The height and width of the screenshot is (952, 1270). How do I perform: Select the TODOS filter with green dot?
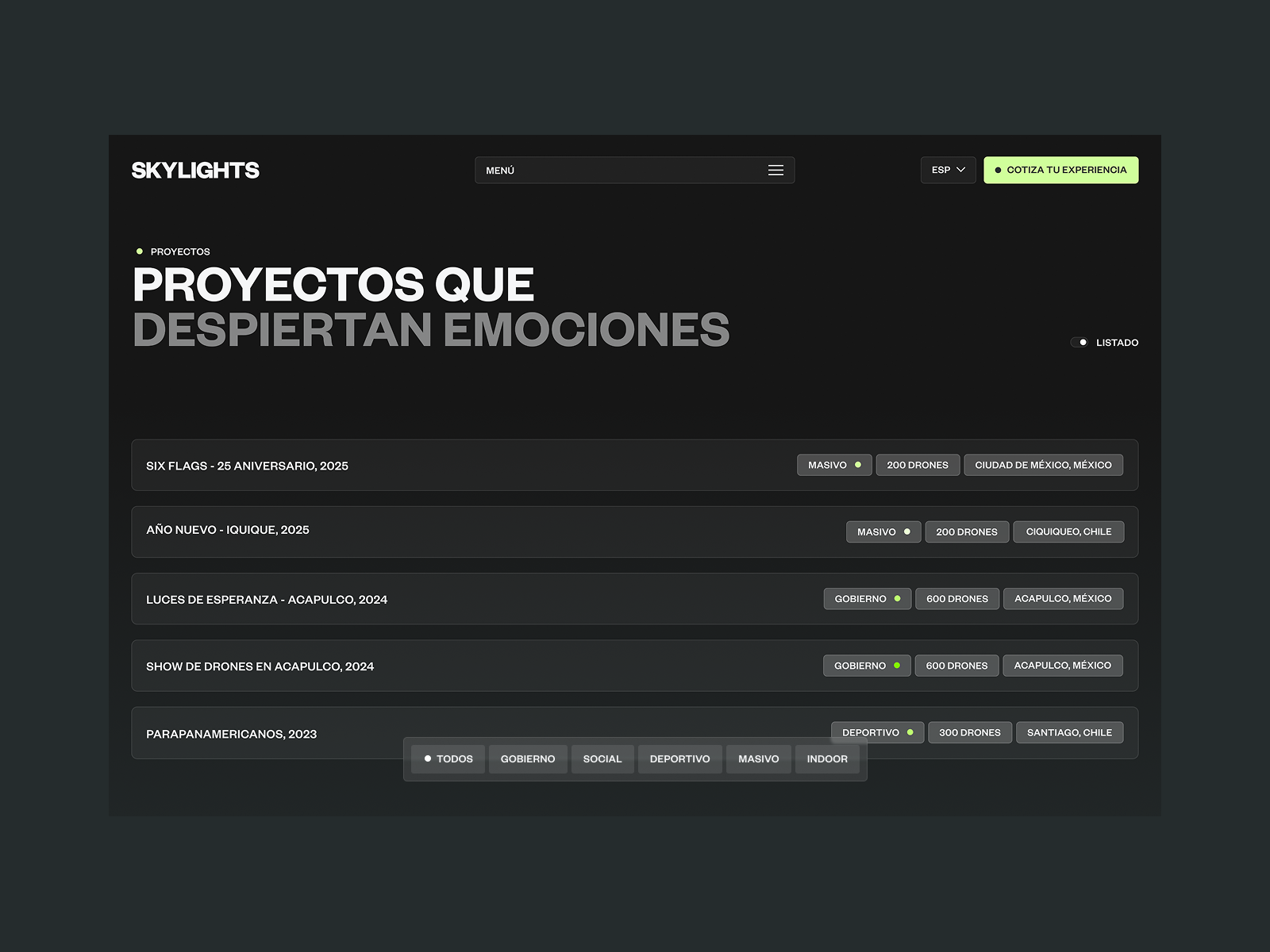[448, 758]
